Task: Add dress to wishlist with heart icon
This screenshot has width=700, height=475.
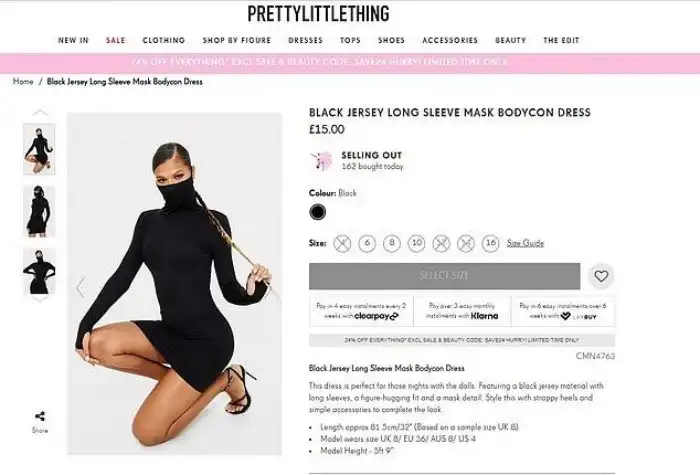Action: 601,276
